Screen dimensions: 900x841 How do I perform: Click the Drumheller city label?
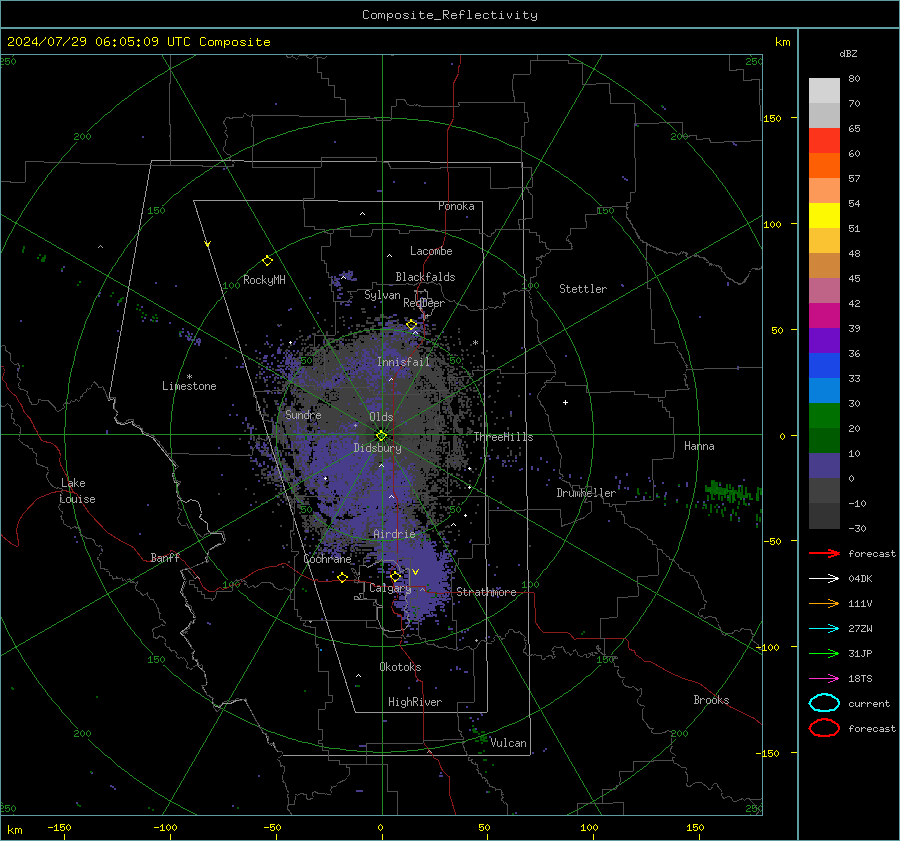click(x=586, y=493)
